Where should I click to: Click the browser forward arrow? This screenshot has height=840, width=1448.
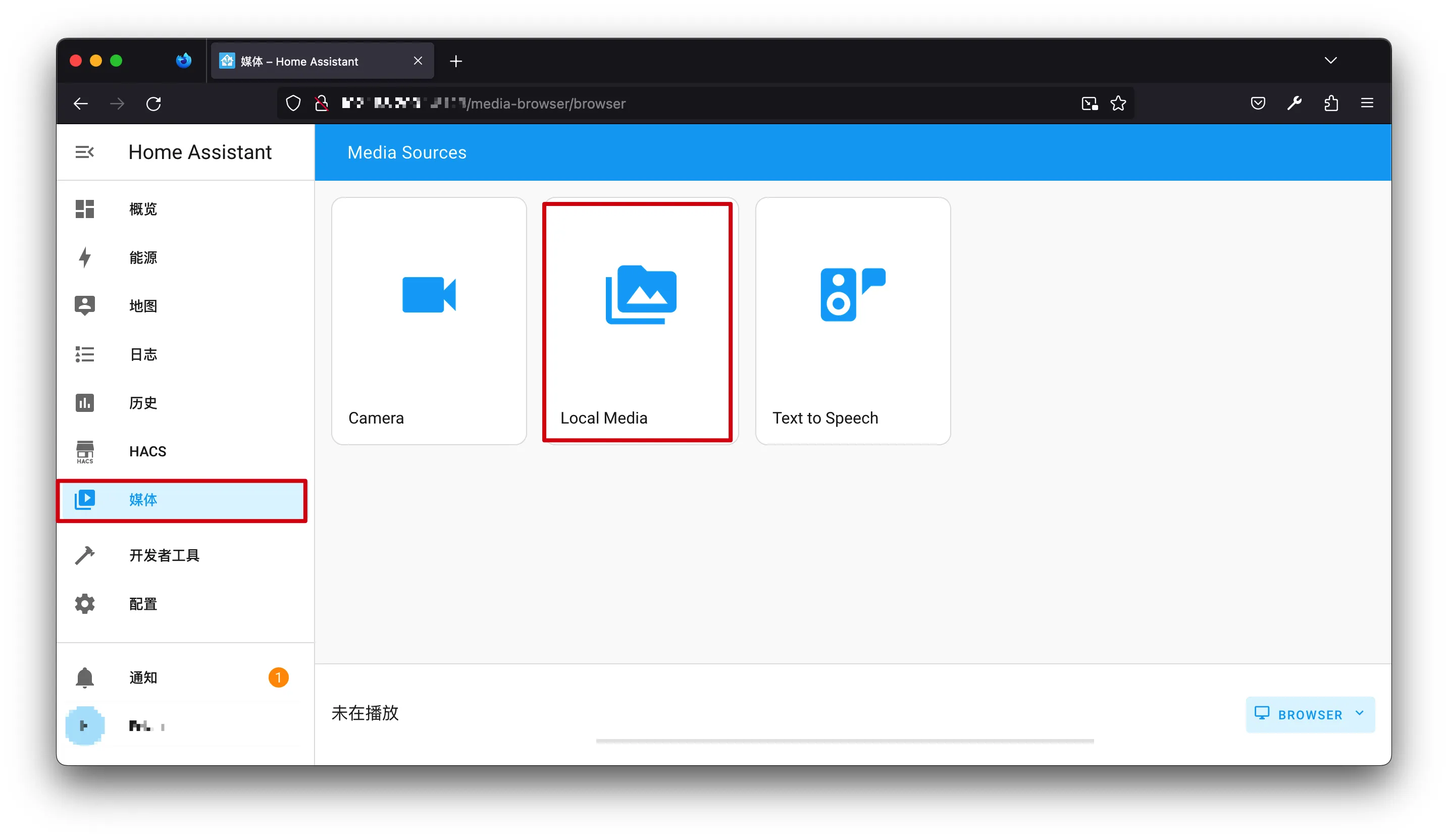[x=117, y=103]
